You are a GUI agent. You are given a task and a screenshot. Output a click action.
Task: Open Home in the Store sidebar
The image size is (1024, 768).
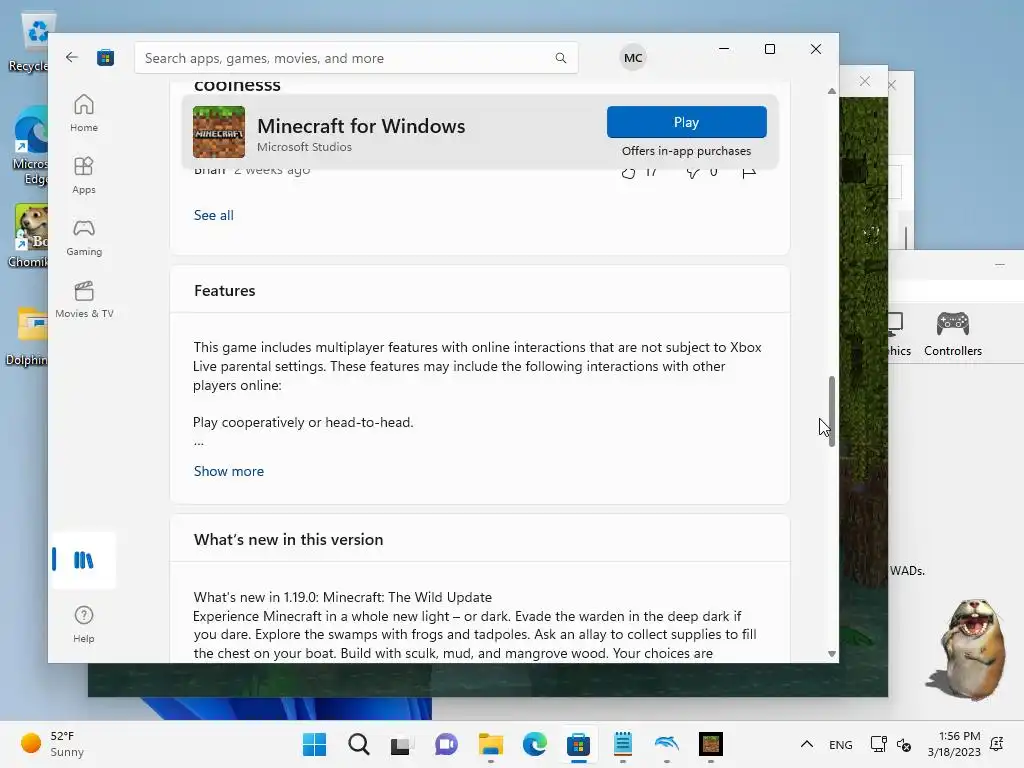click(84, 113)
